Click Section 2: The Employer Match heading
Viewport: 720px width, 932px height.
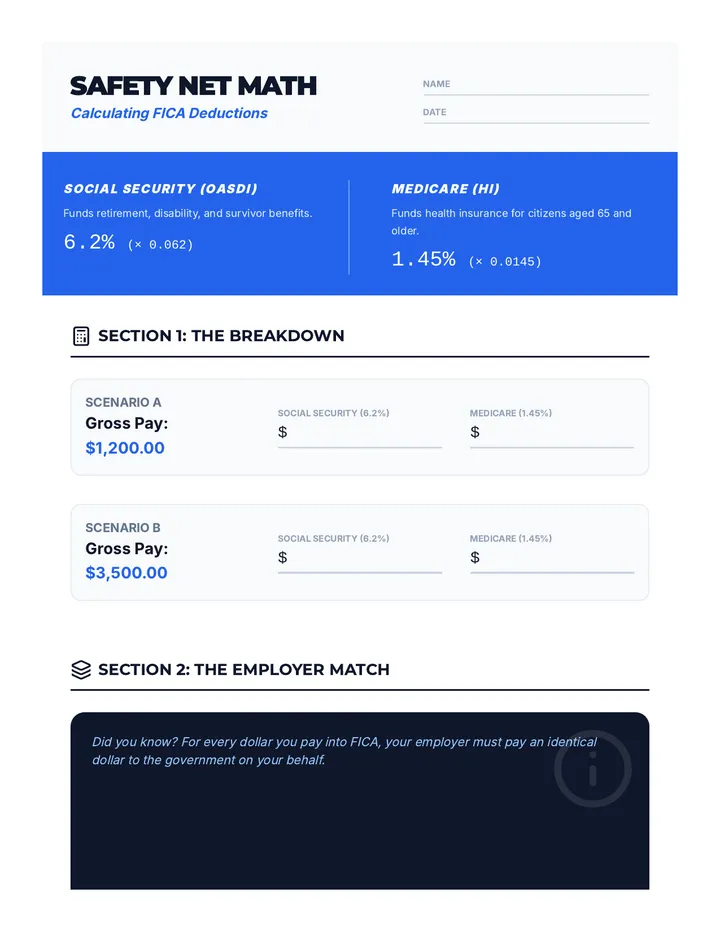click(x=244, y=669)
